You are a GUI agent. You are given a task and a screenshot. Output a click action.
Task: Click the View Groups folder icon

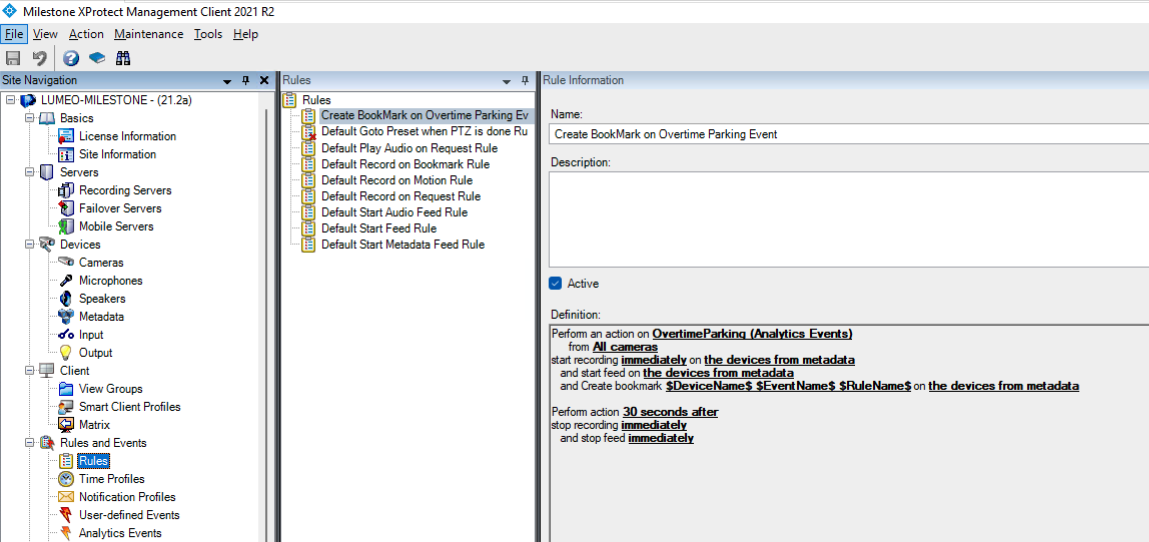[67, 389]
